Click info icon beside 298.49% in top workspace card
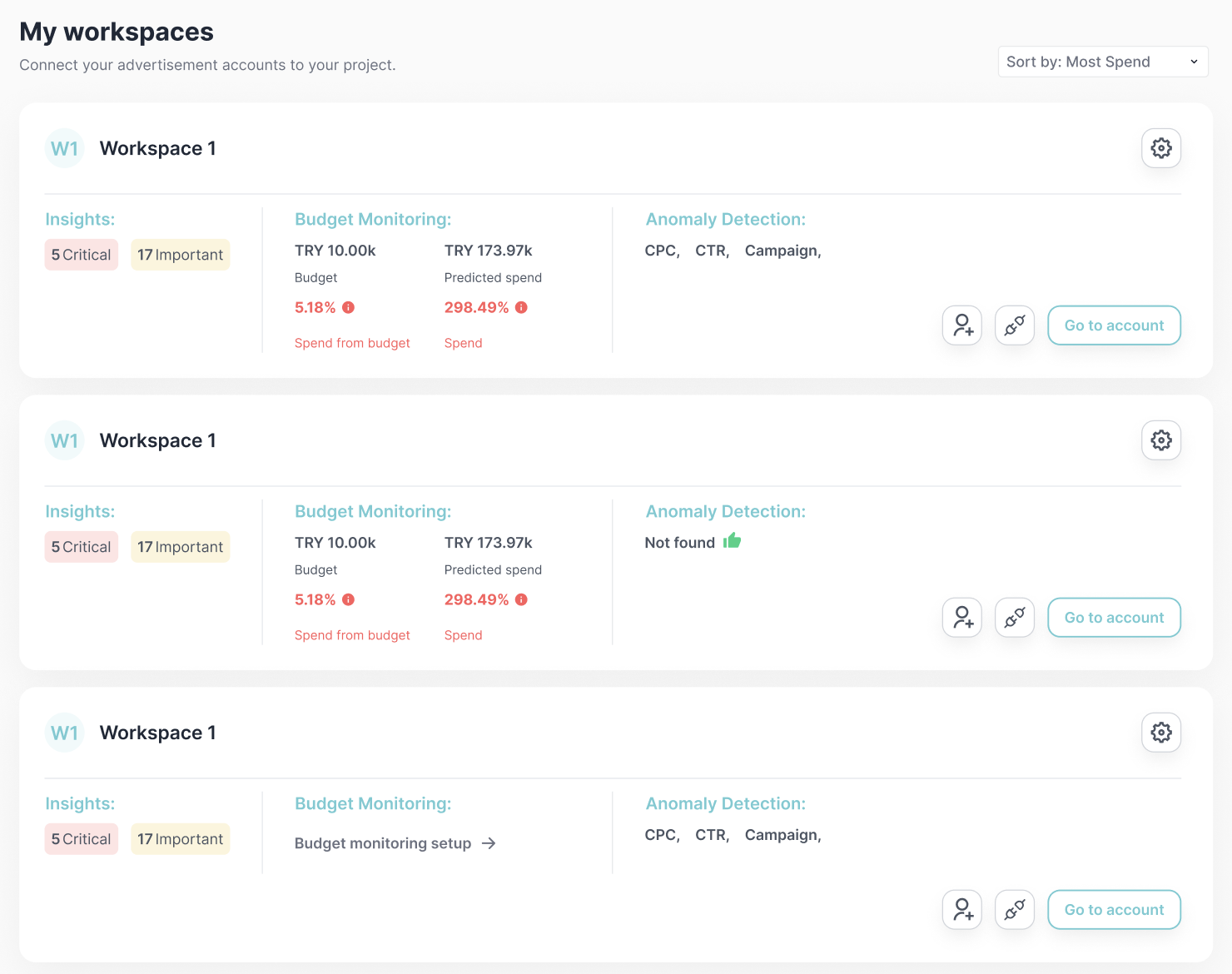The height and width of the screenshot is (974, 1232). 521,307
